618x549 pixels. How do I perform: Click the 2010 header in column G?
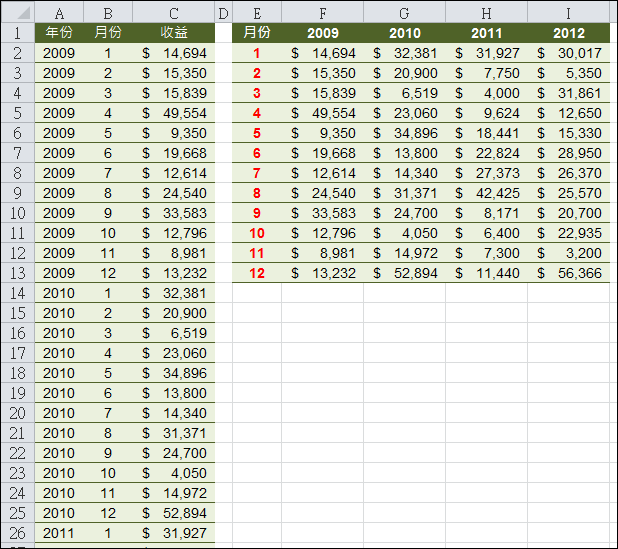[405, 33]
